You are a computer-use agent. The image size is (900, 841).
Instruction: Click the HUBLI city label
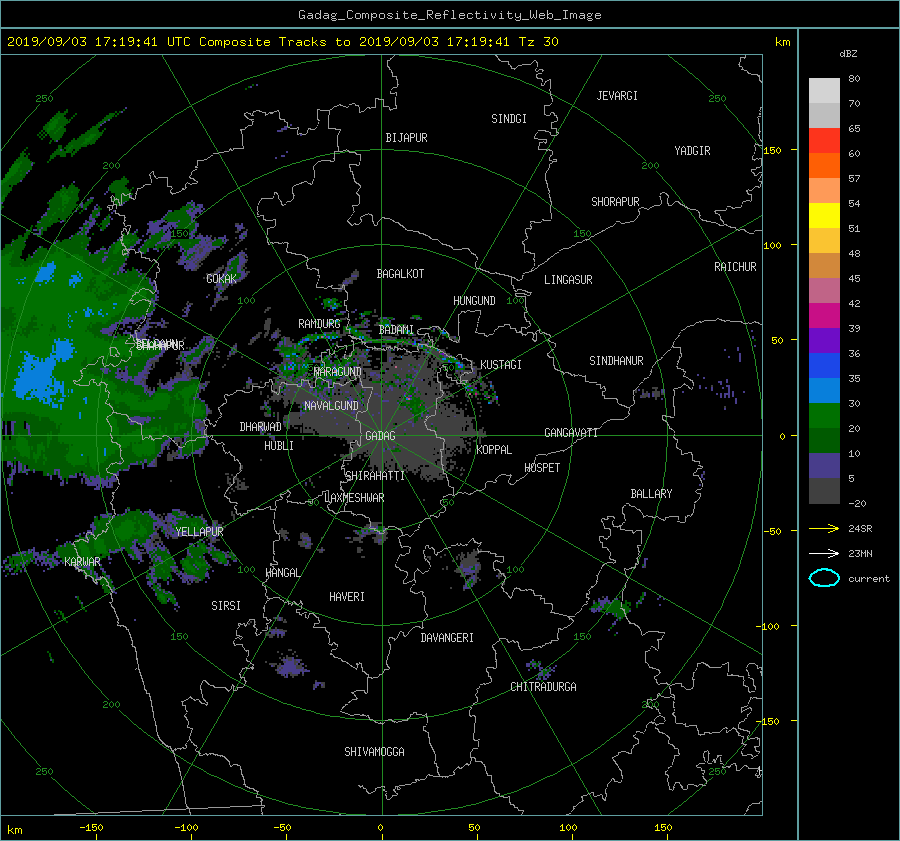278,446
